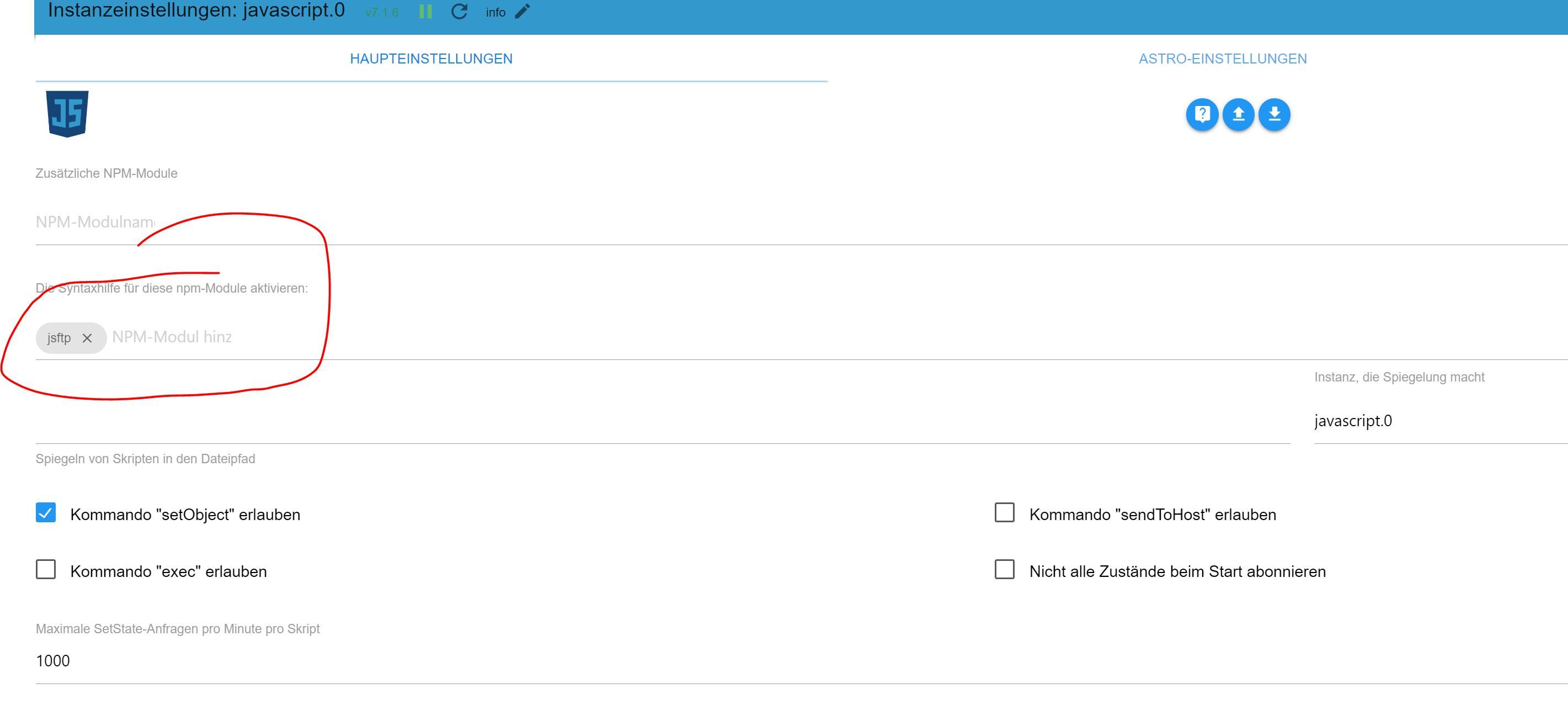Click the upload configuration arrow button
1568x710 pixels.
point(1238,114)
